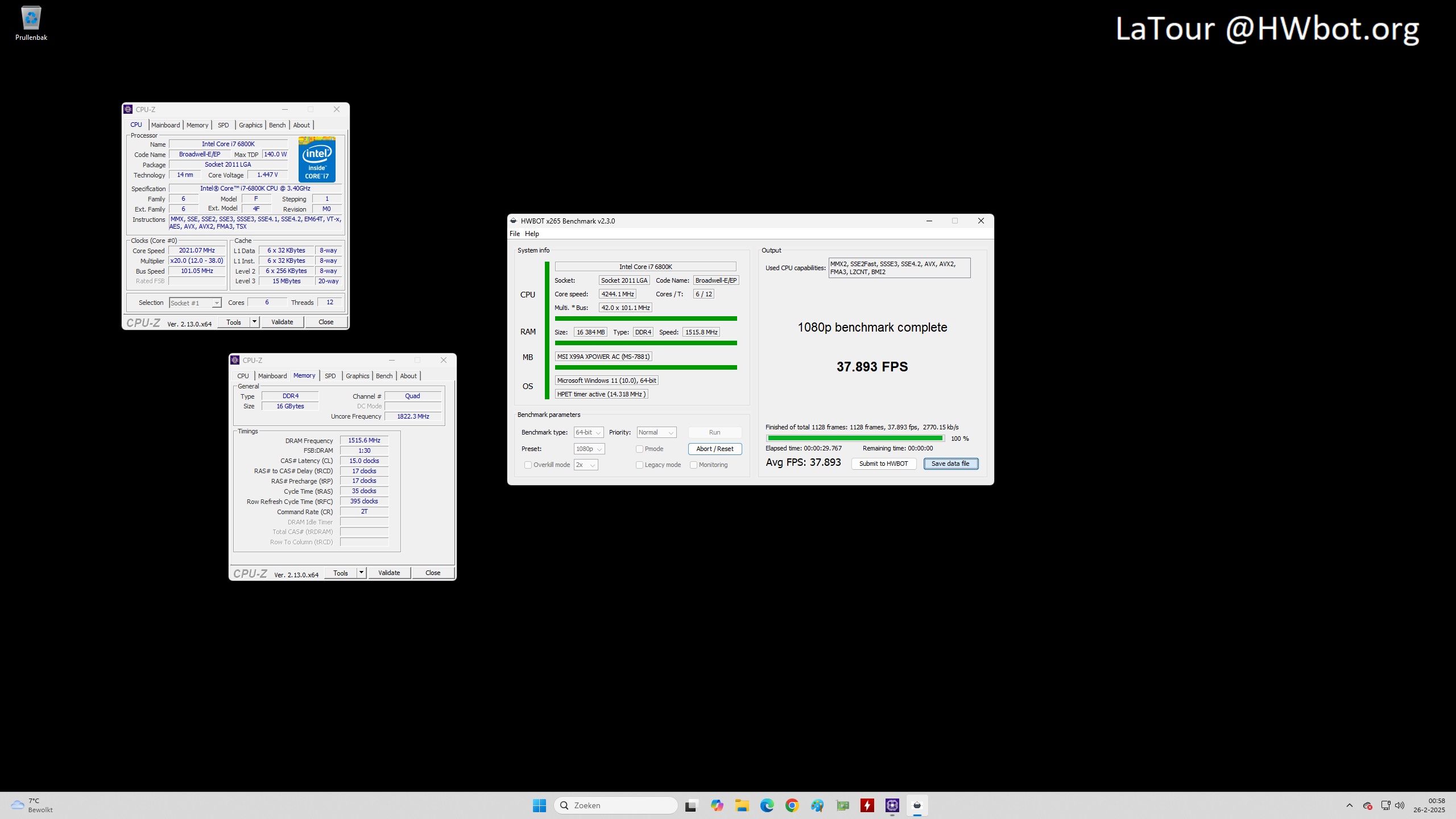Open File Explorer from taskbar
This screenshot has width=1456, height=819.
pyautogui.click(x=742, y=805)
